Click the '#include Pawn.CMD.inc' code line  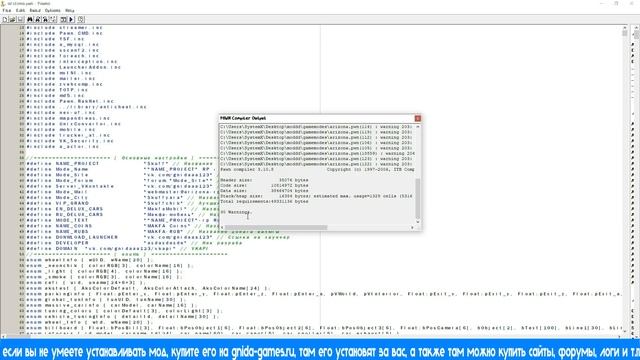pyautogui.click(x=64, y=33)
